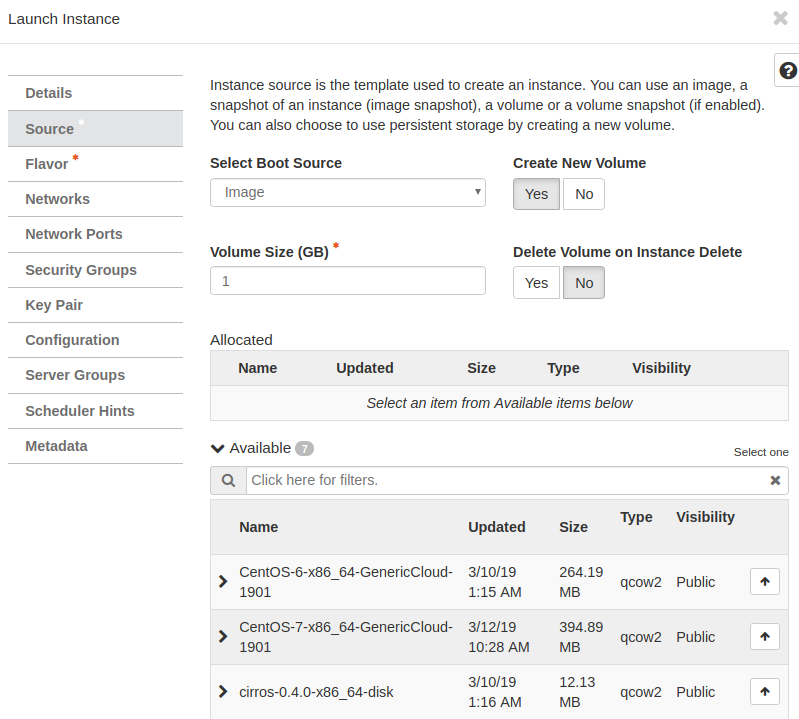The image size is (799, 719).
Task: Collapse the Available images section
Action: pyautogui.click(x=218, y=449)
